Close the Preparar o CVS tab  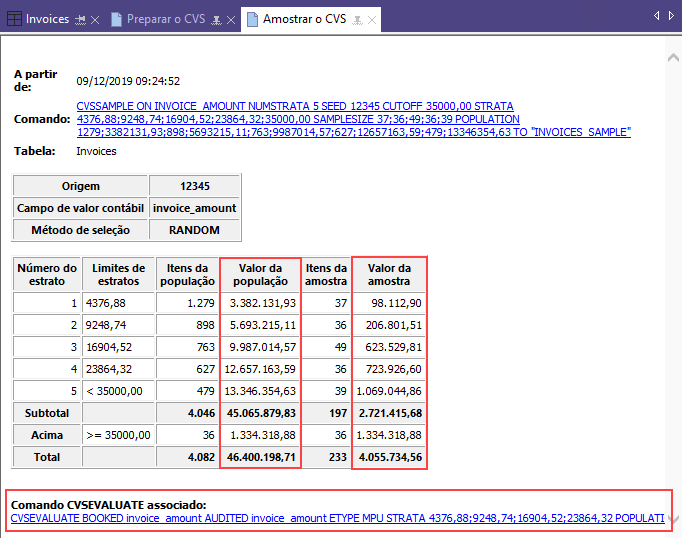[x=231, y=19]
